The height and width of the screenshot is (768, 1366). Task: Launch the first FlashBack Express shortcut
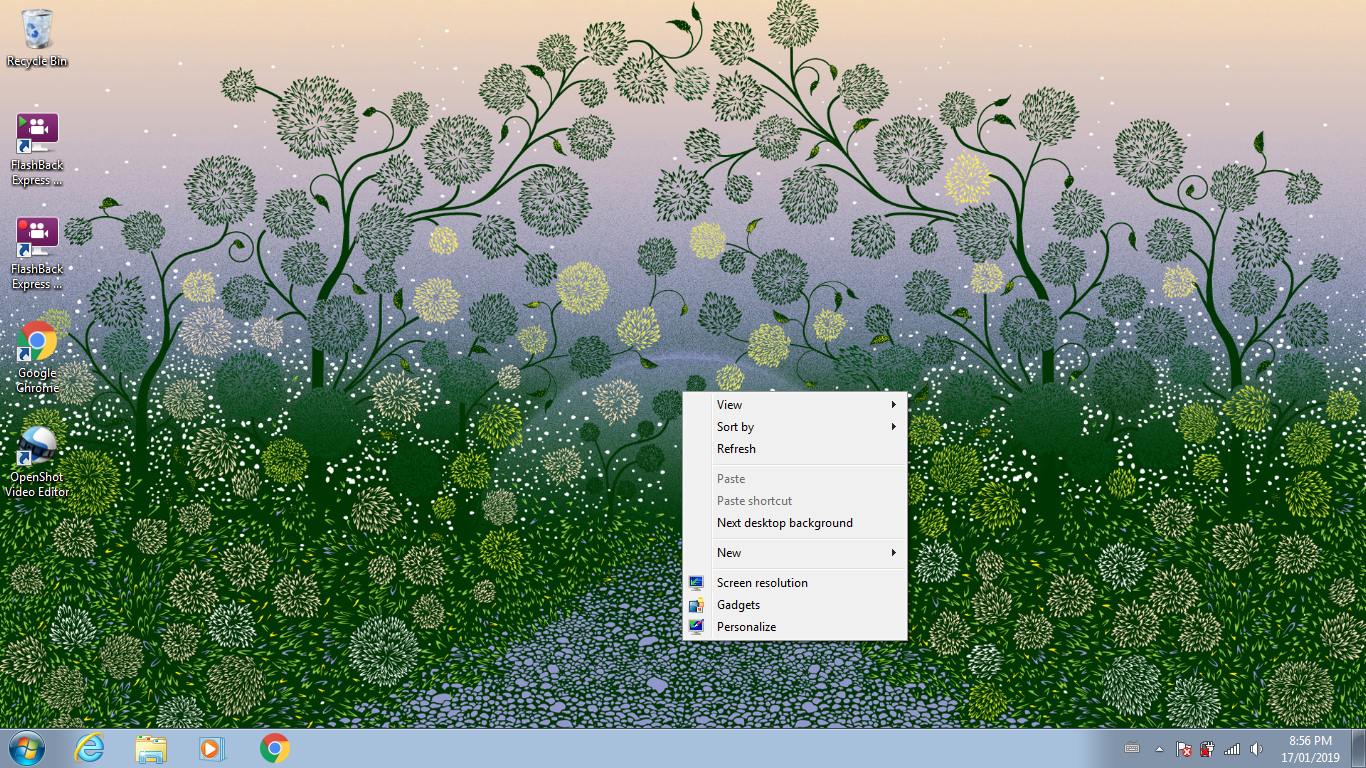tap(37, 130)
